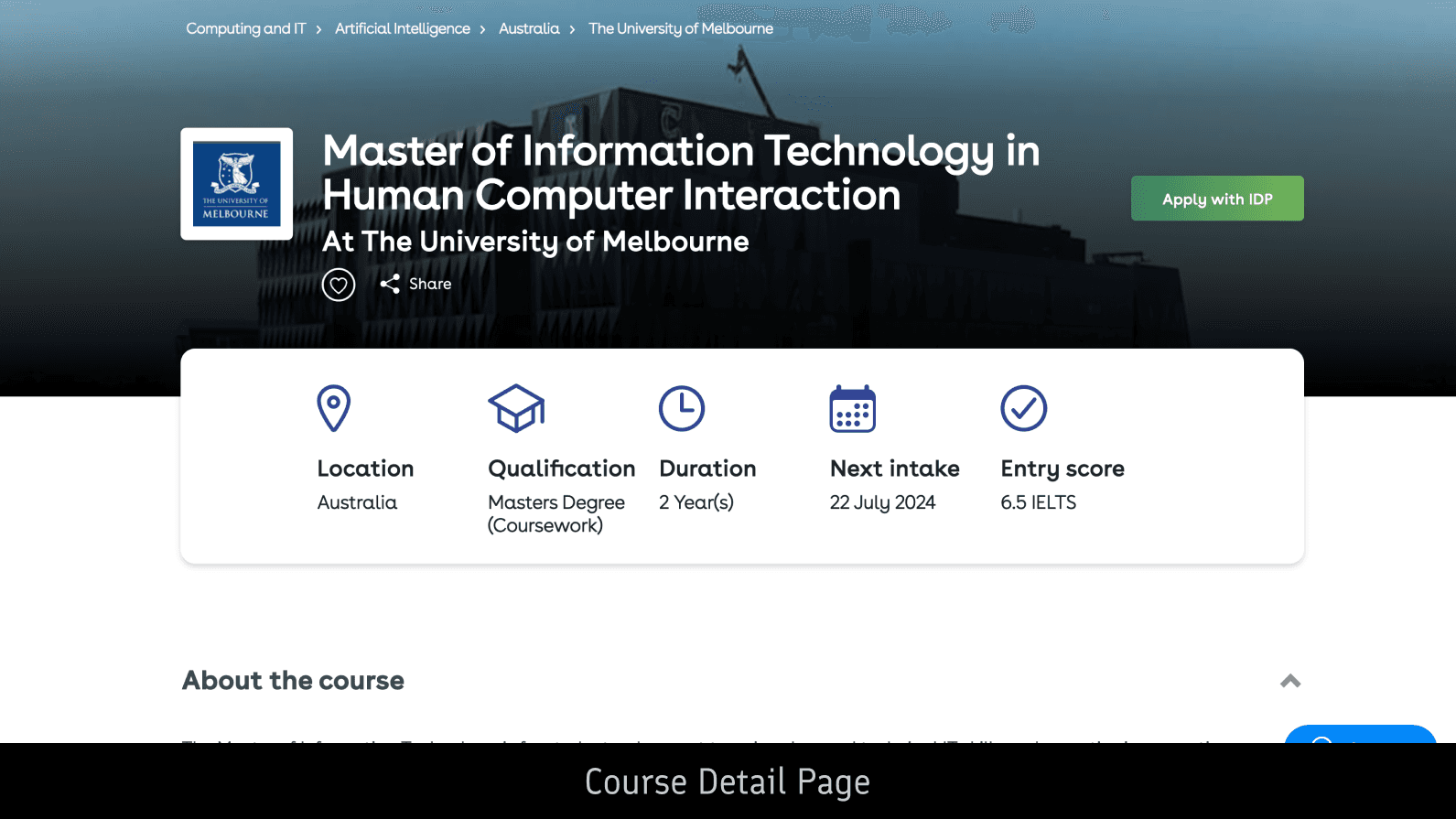Go to Australia breadcrumb link
The width and height of the screenshot is (1456, 819).
529,28
